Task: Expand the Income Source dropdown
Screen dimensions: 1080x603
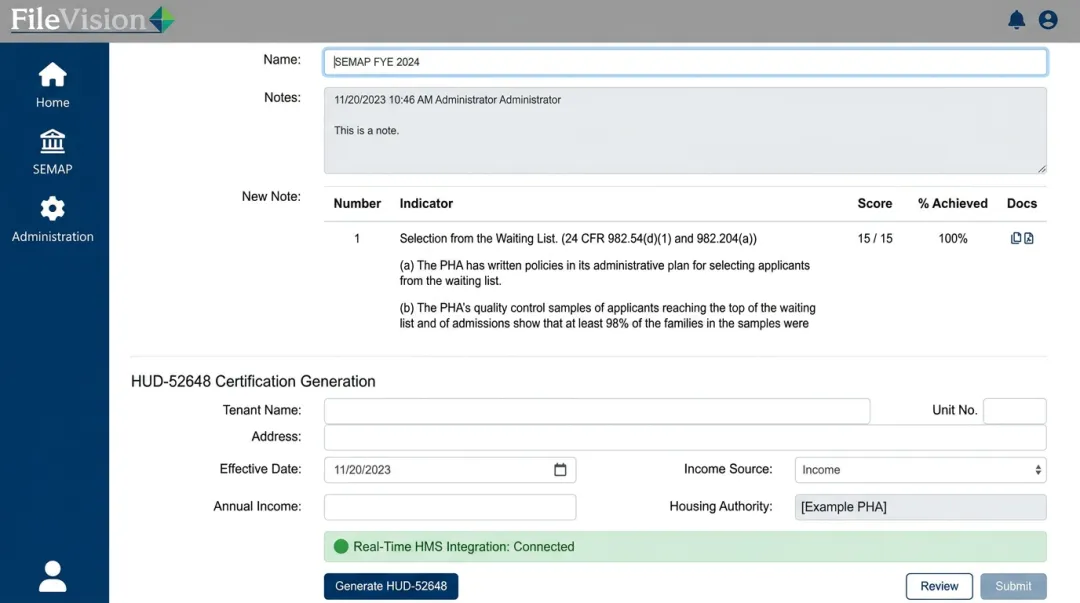Action: click(920, 469)
